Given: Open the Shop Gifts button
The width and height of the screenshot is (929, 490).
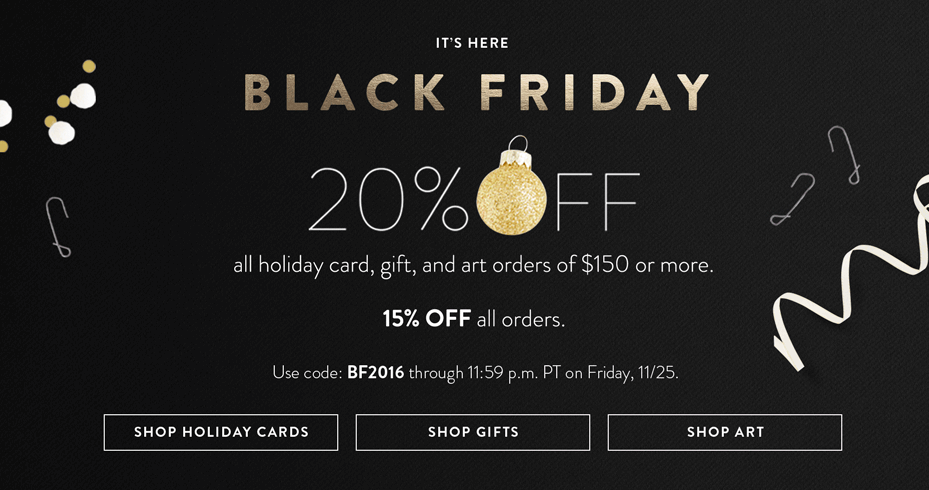Looking at the screenshot, I should 473,432.
